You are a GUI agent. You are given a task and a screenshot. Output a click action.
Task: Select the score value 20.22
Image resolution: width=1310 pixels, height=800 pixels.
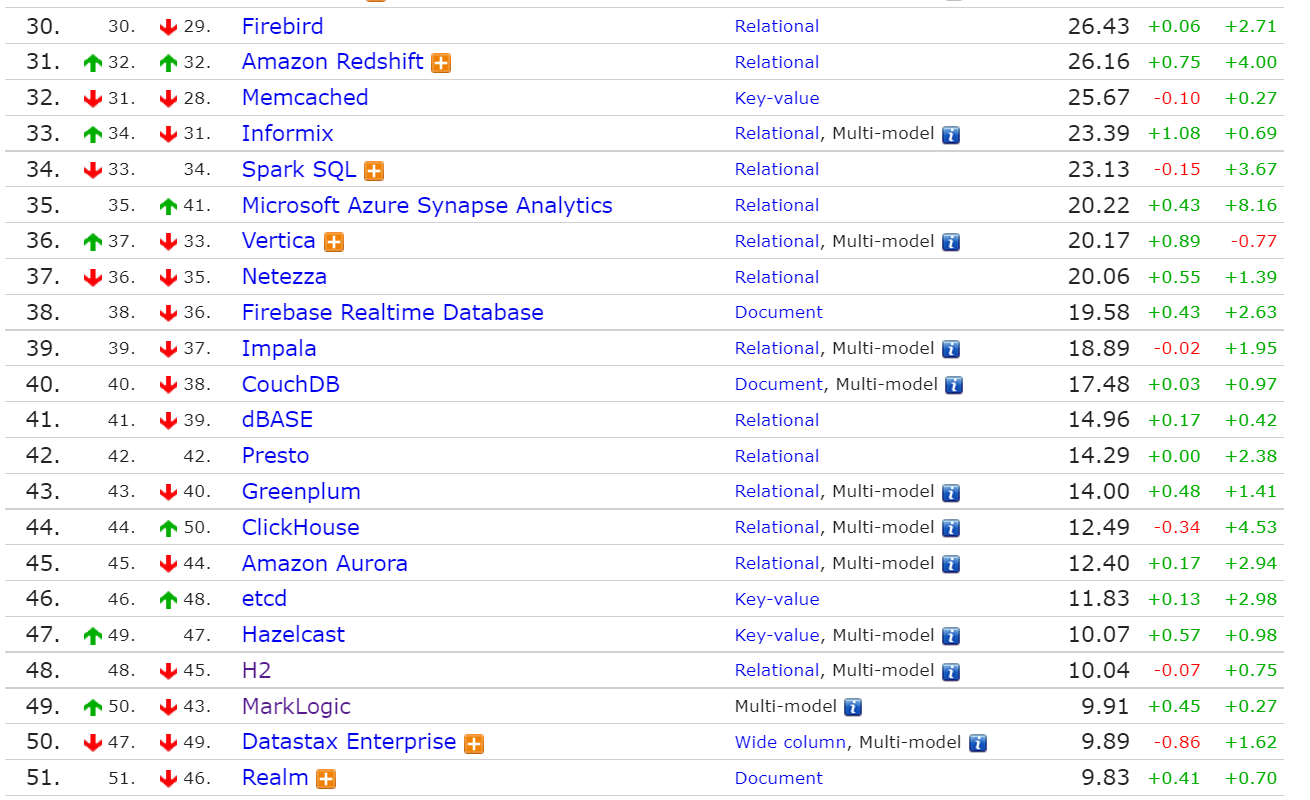coord(1098,205)
